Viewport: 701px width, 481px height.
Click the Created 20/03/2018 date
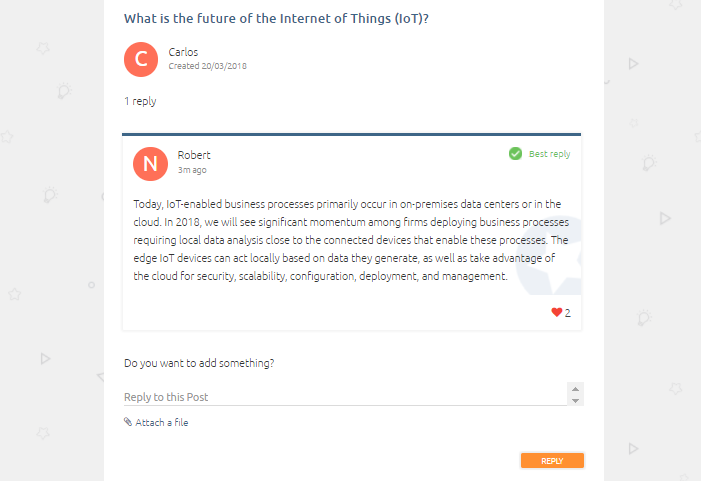point(207,66)
